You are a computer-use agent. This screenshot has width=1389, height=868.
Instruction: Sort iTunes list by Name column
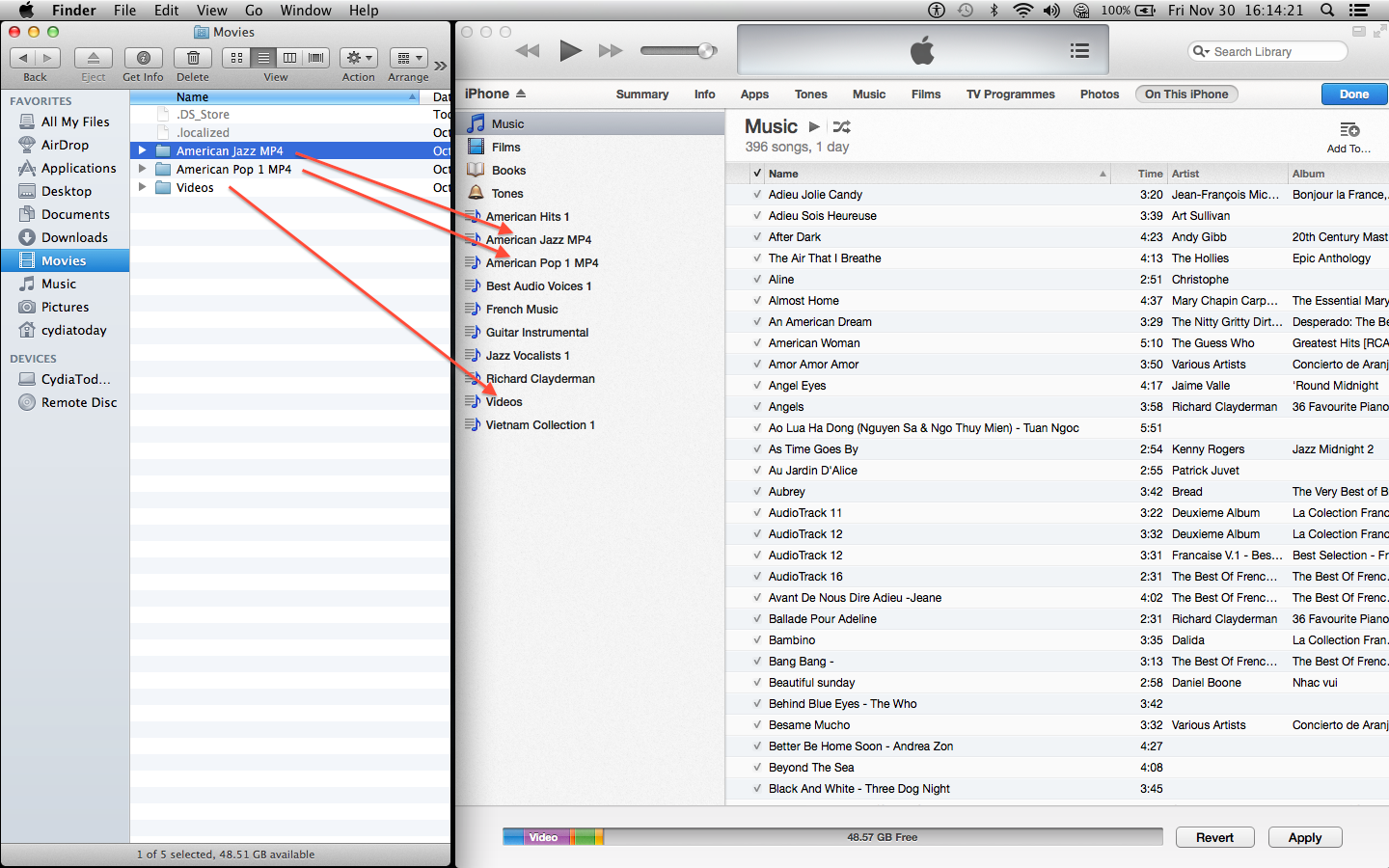[x=937, y=174]
